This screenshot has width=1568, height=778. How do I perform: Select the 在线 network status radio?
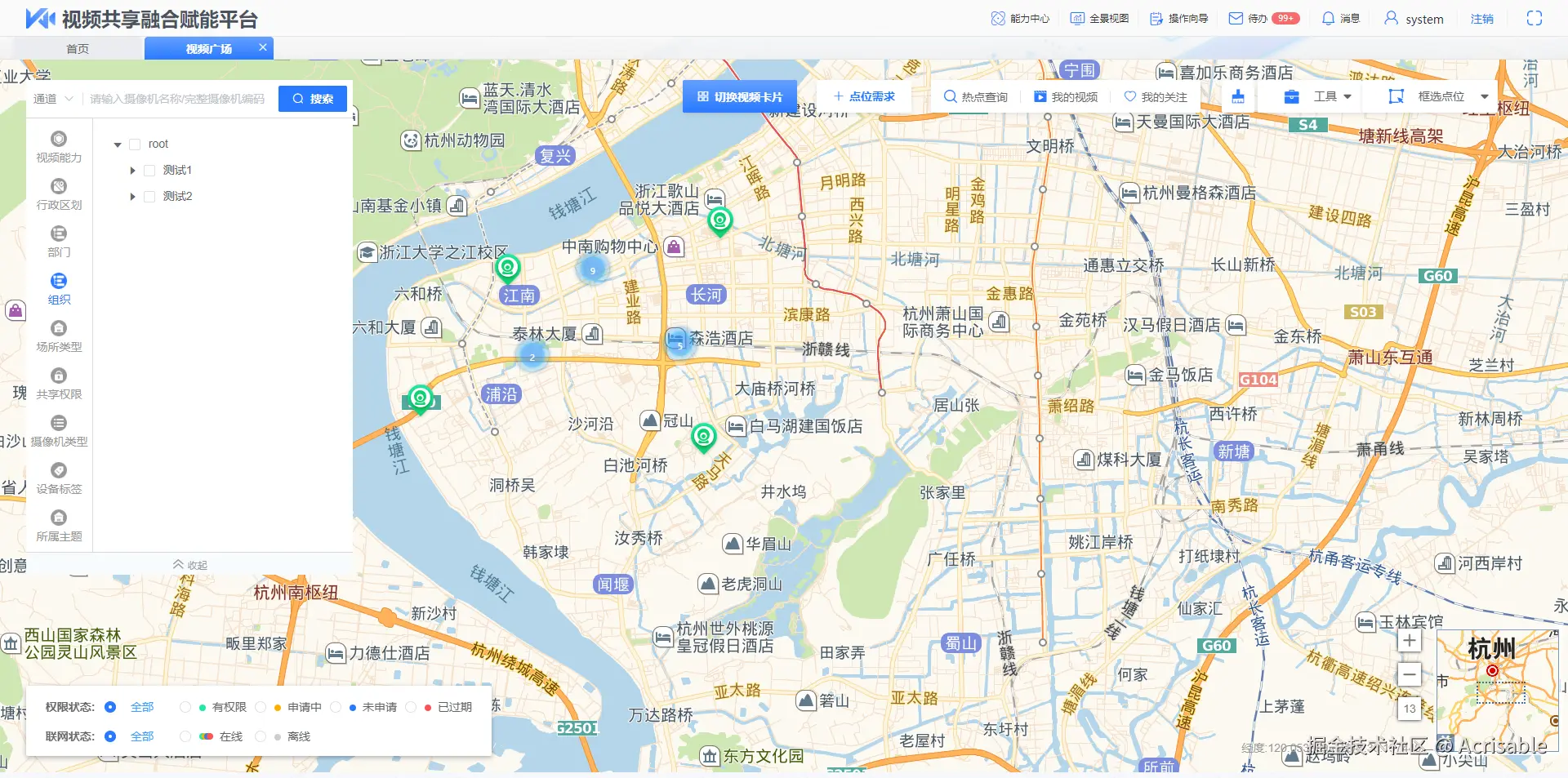pos(185,736)
